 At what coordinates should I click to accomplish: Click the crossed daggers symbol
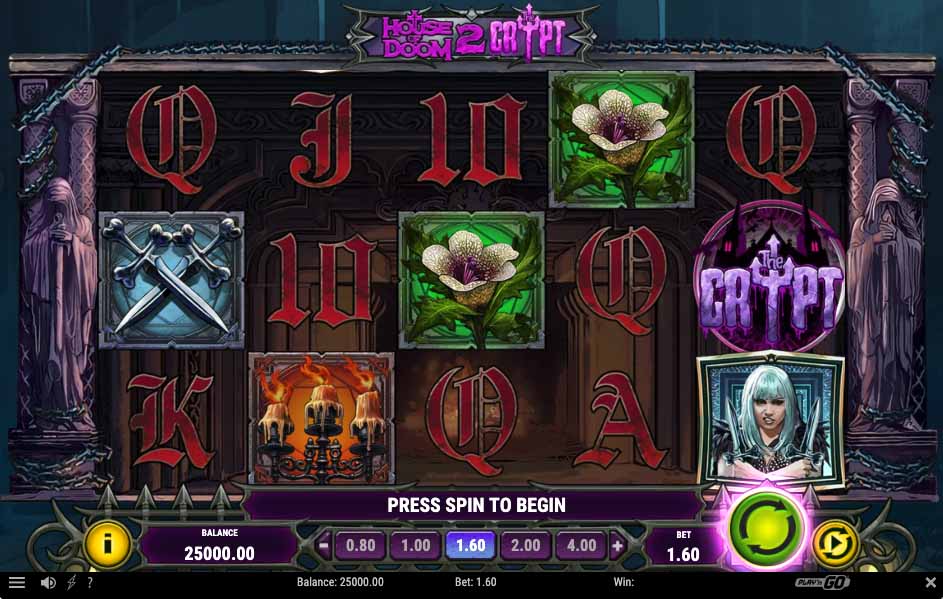171,280
